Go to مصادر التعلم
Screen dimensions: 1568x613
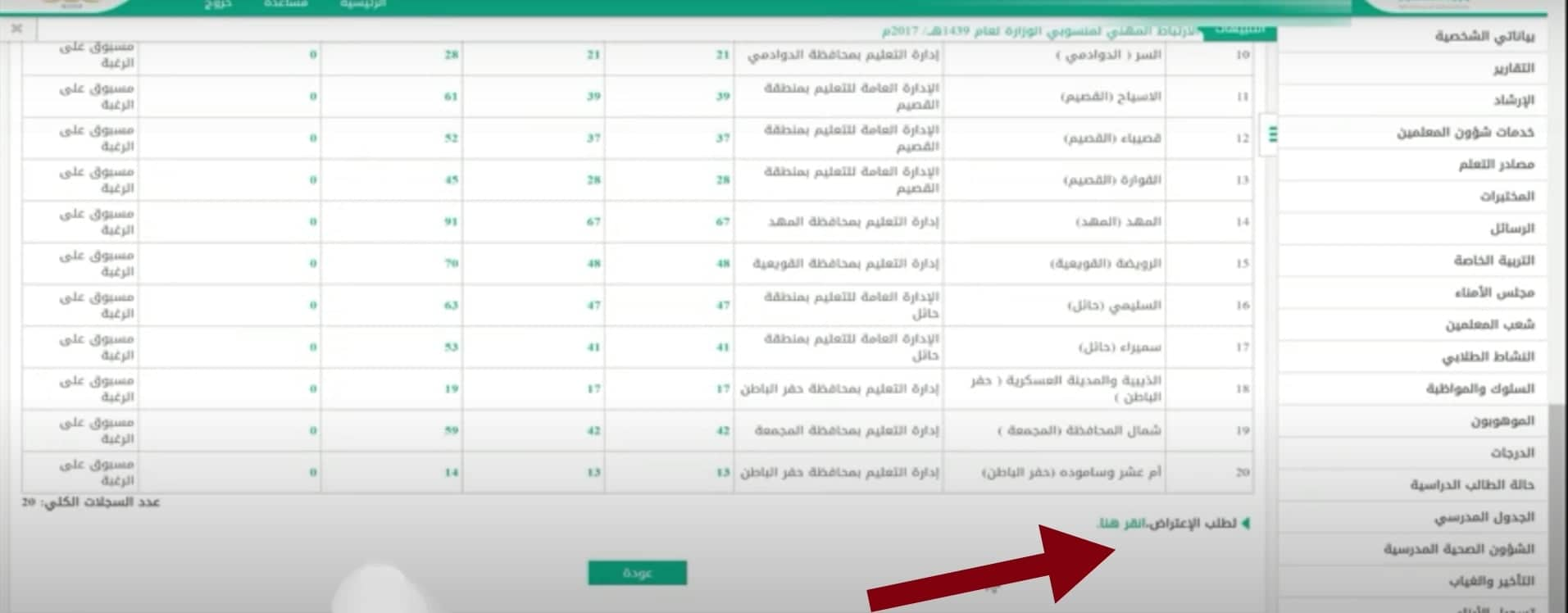[1496, 165]
